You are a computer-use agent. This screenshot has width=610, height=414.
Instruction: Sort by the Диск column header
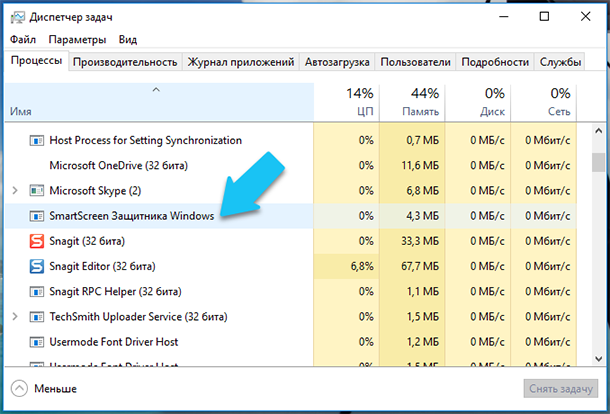(478, 102)
